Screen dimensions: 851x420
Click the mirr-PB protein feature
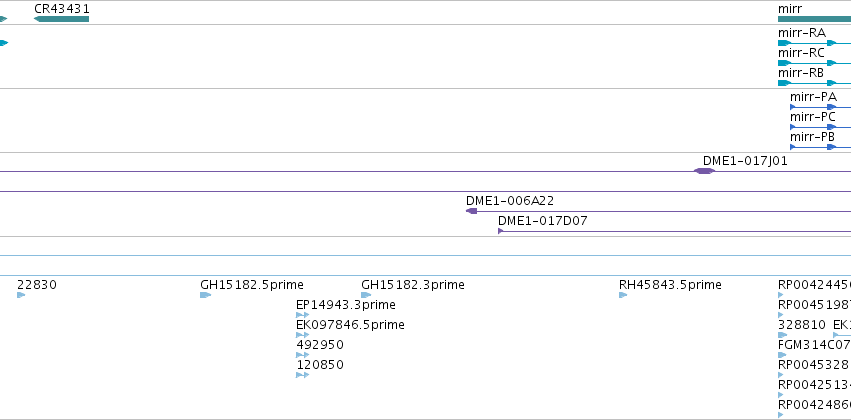[x=820, y=147]
